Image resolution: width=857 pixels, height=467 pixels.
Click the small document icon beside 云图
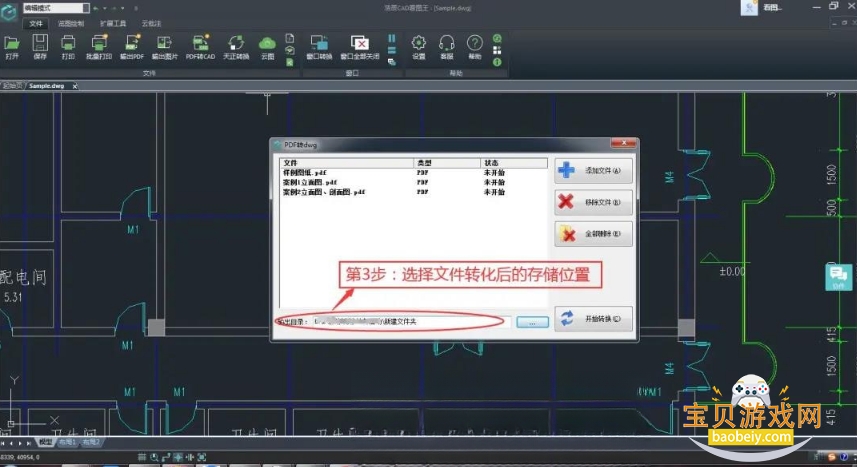tap(290, 38)
